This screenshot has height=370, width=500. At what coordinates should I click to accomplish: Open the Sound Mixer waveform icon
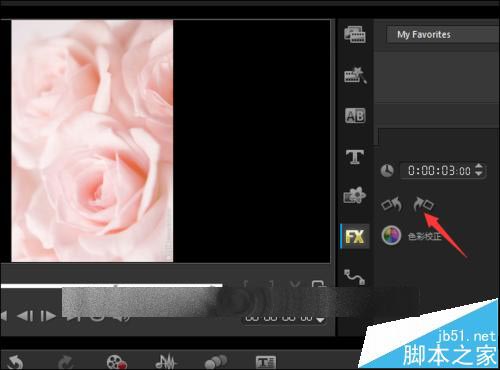[x=166, y=362]
